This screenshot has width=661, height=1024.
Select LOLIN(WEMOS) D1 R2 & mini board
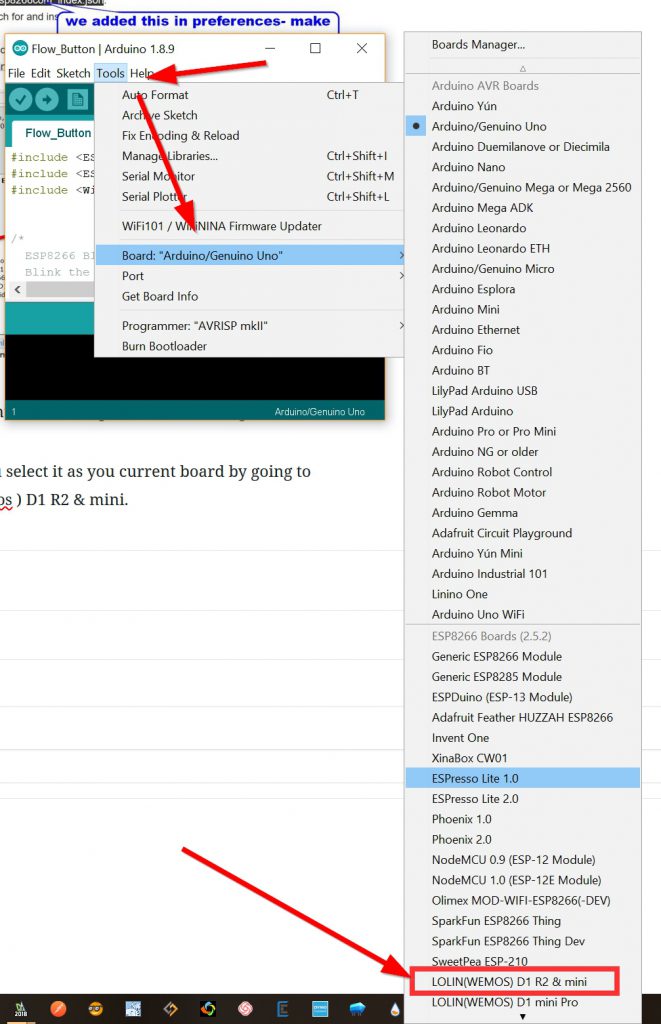point(509,982)
